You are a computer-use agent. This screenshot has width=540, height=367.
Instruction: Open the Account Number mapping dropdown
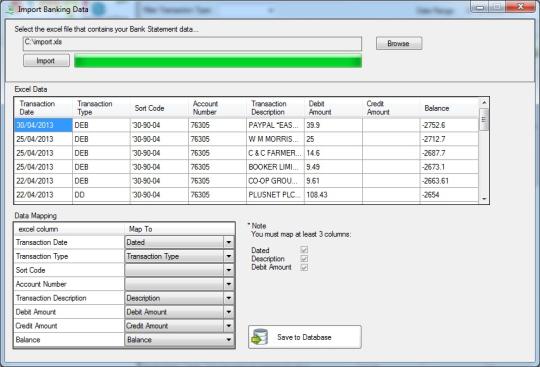click(x=229, y=284)
